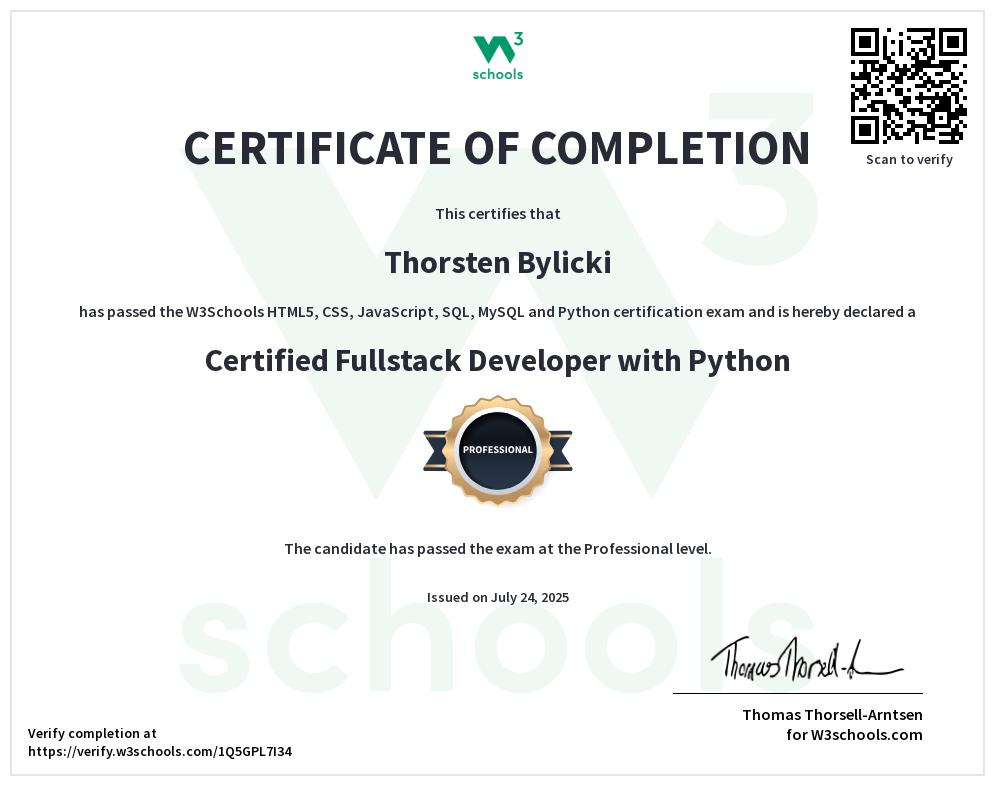Image resolution: width=995 pixels, height=786 pixels.
Task: Click the sentence about passing at Professional level
Action: point(498,548)
